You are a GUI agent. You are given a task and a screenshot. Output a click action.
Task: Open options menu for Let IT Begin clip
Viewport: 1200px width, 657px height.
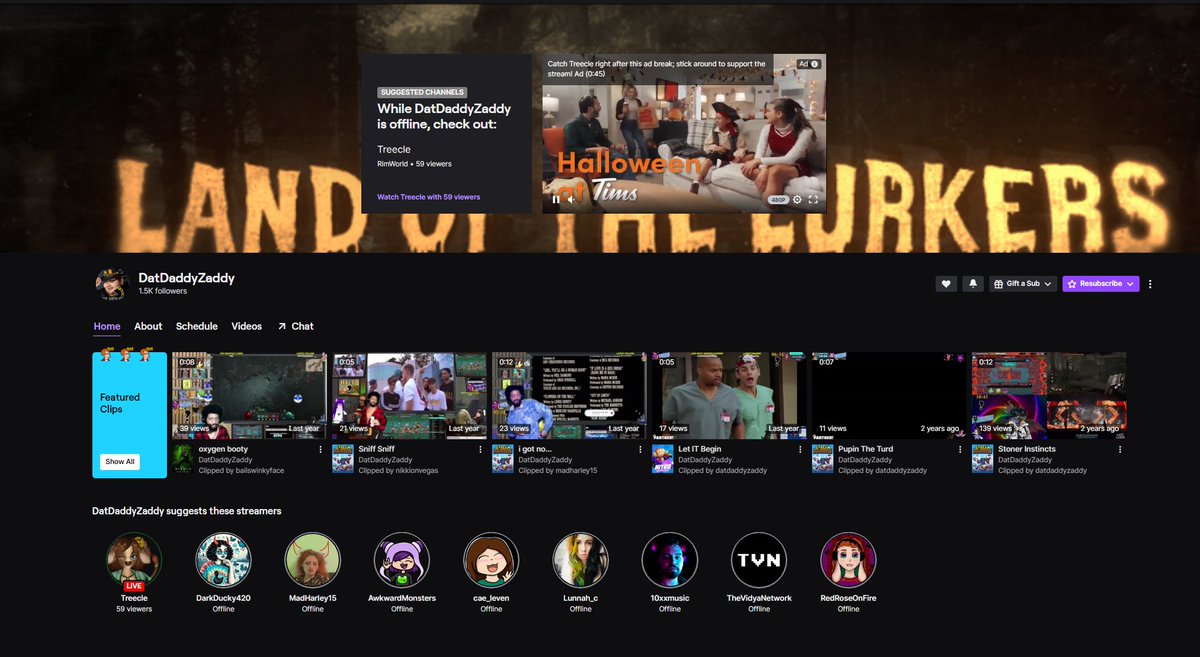(x=801, y=450)
